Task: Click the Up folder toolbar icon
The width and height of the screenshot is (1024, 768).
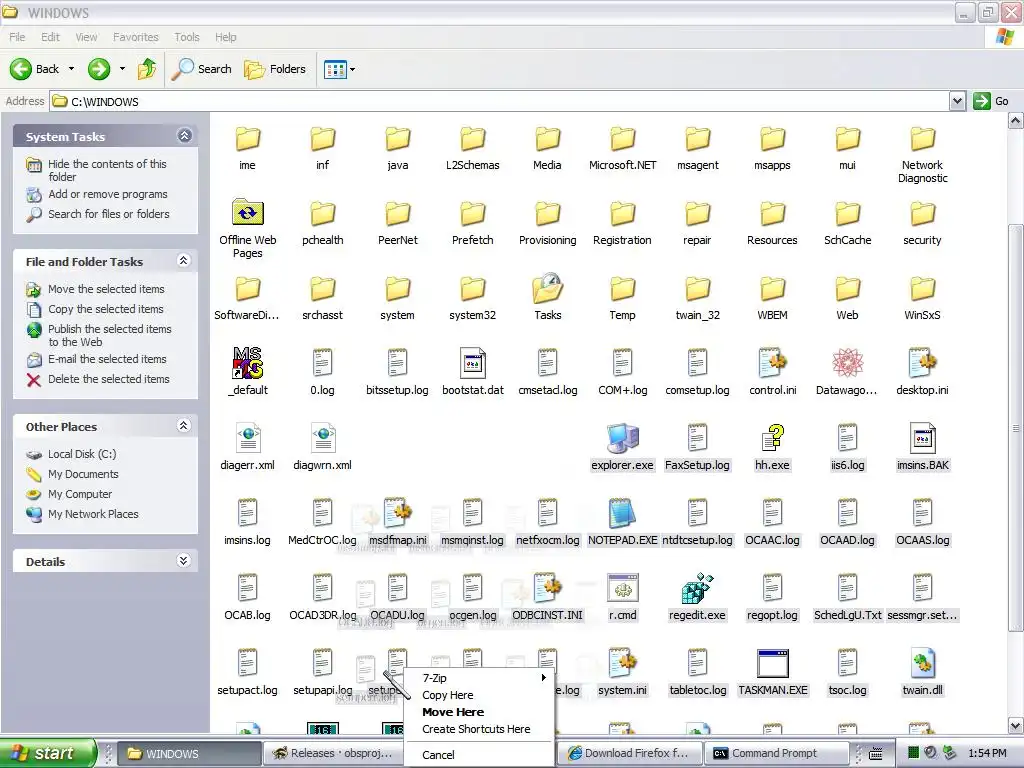Action: [147, 69]
